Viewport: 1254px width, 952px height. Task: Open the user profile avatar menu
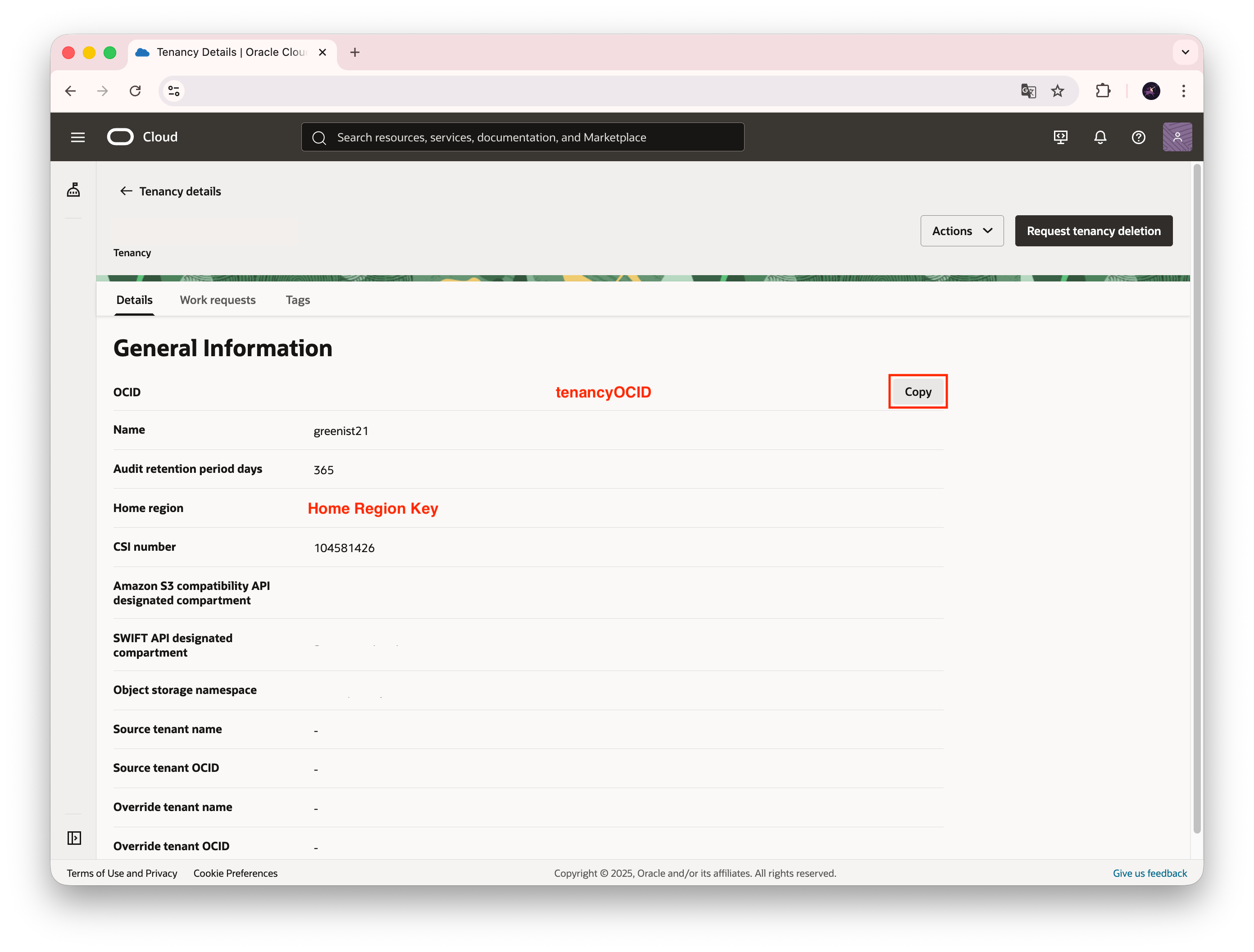(1177, 137)
